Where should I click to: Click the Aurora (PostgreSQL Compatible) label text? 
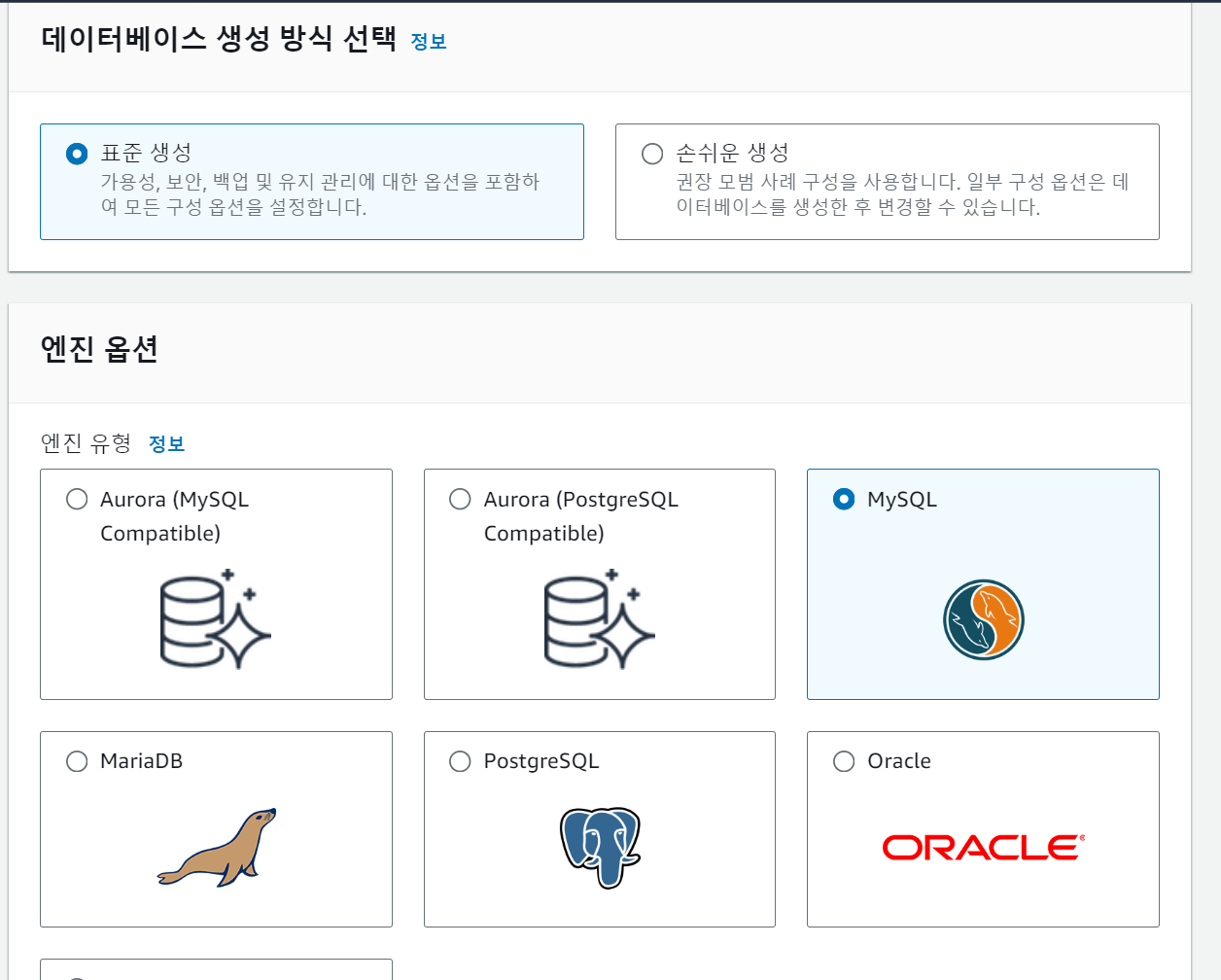[581, 516]
